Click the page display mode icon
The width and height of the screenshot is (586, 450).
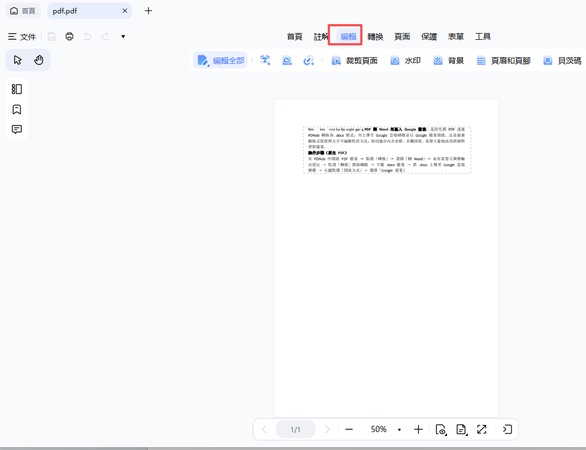coord(462,429)
